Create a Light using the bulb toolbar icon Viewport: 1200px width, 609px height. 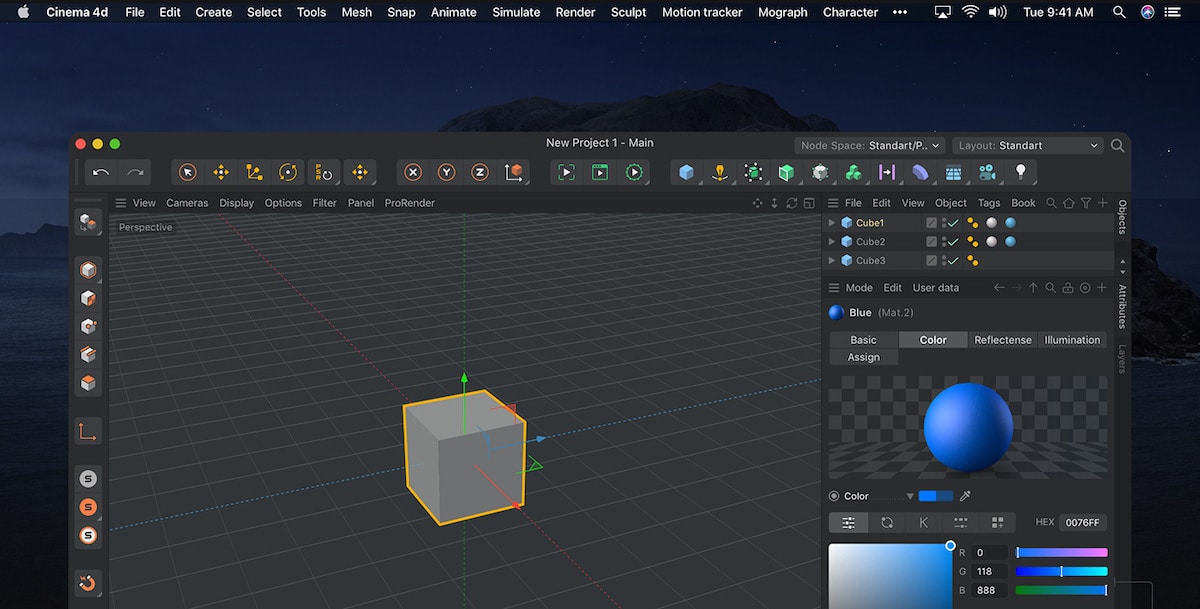1019,172
